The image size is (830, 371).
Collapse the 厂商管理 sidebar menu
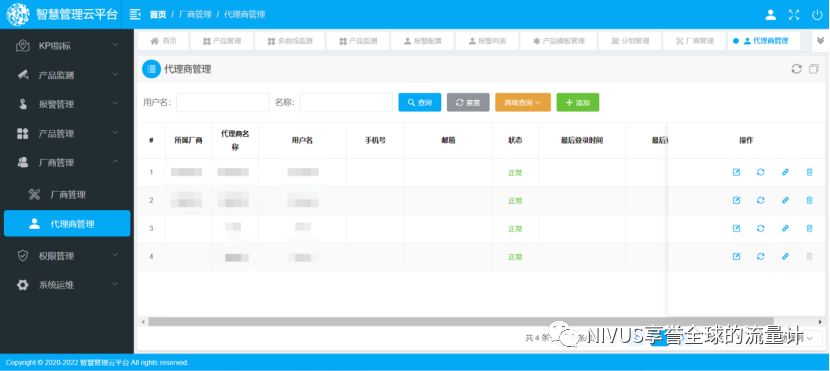[68, 162]
